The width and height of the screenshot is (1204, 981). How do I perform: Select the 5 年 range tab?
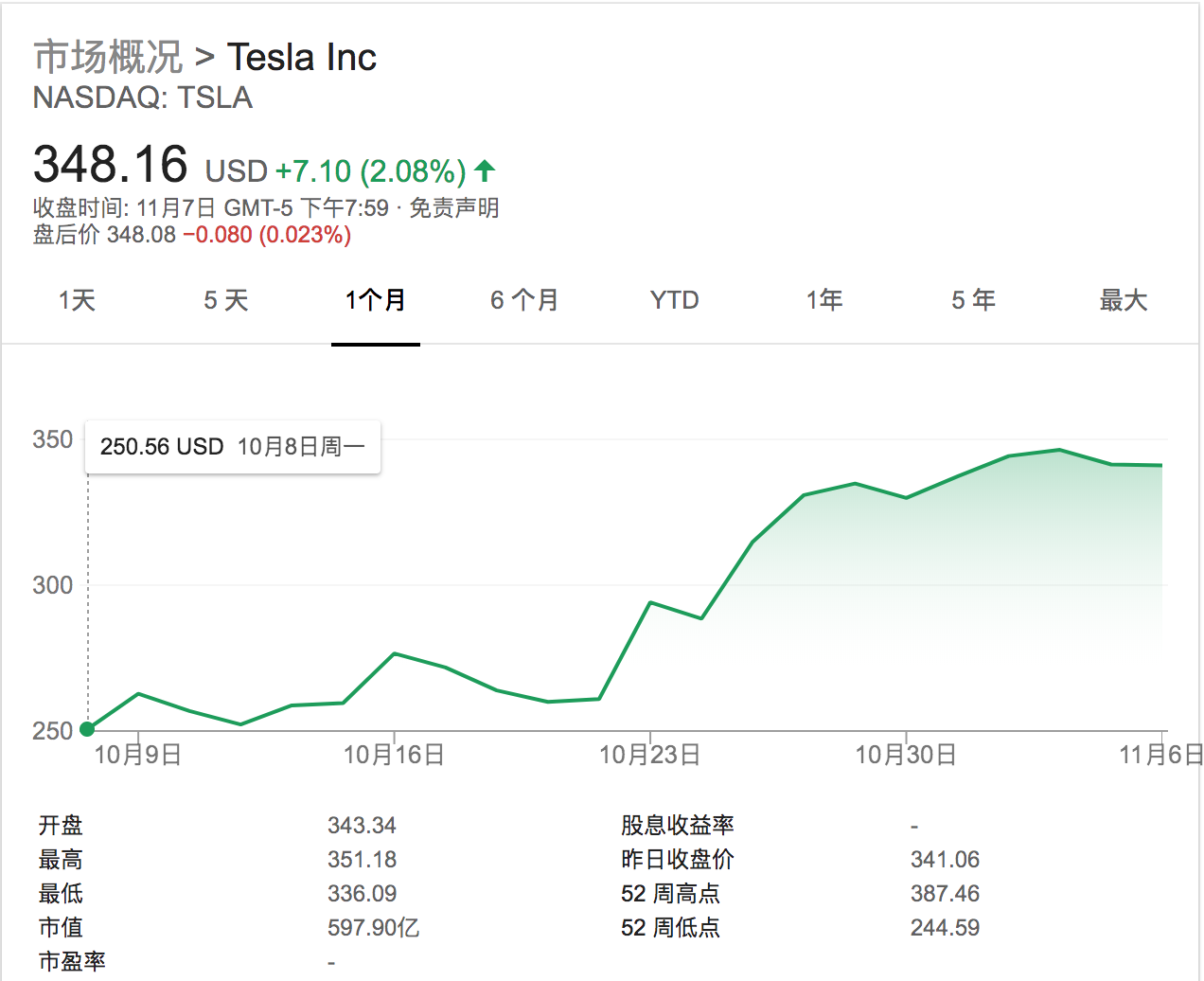point(973,301)
